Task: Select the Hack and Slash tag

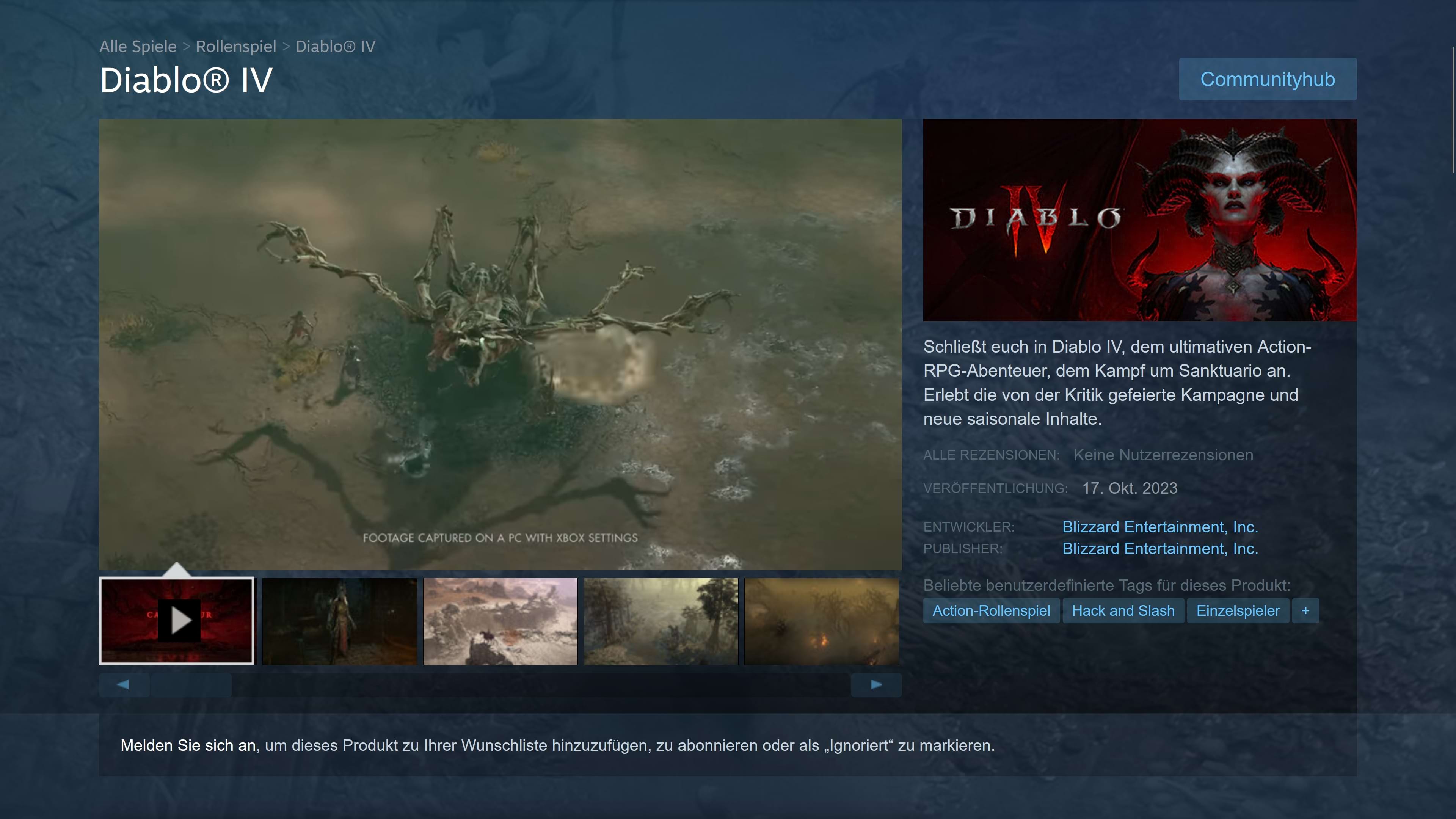Action: click(x=1123, y=610)
